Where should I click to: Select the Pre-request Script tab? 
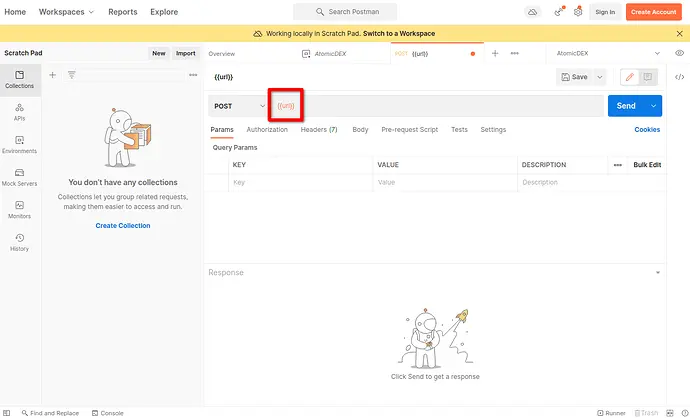coord(409,129)
